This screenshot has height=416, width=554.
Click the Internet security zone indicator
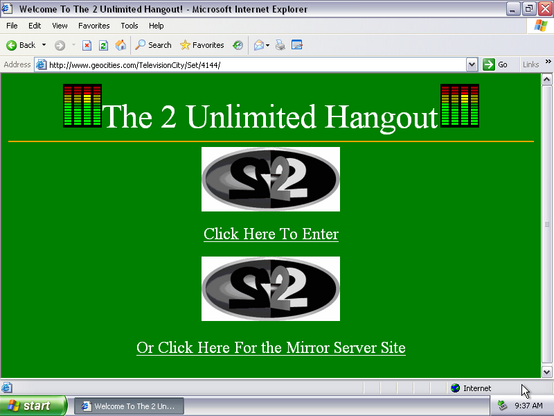click(x=471, y=388)
